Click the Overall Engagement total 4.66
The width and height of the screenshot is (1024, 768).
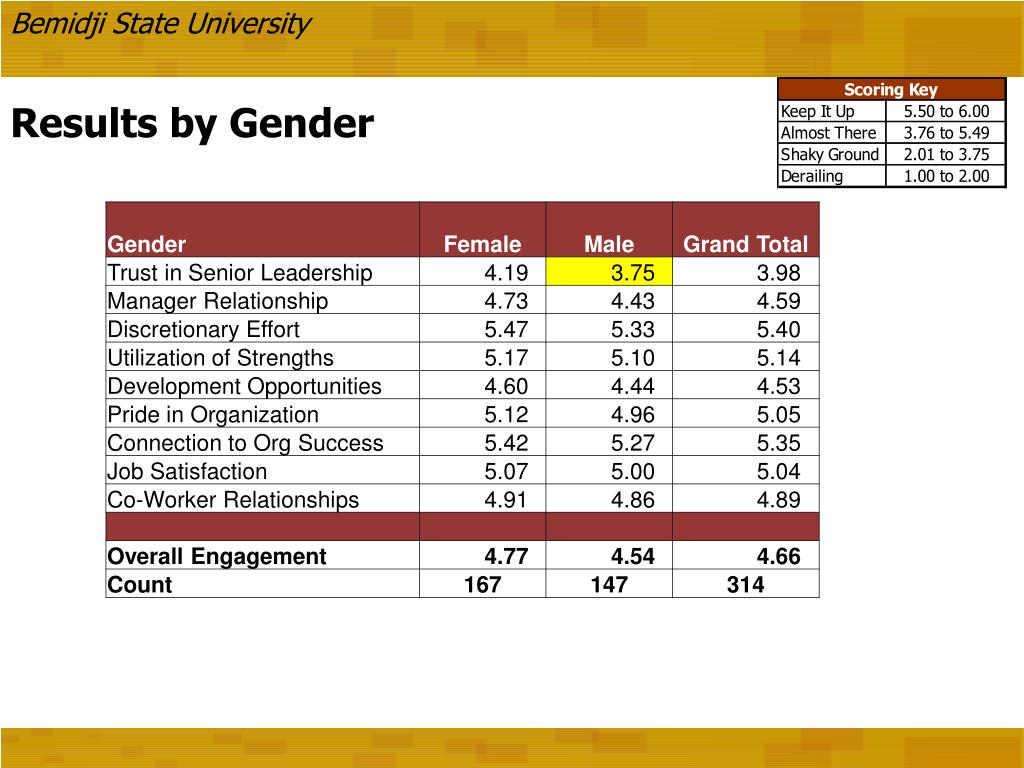778,556
